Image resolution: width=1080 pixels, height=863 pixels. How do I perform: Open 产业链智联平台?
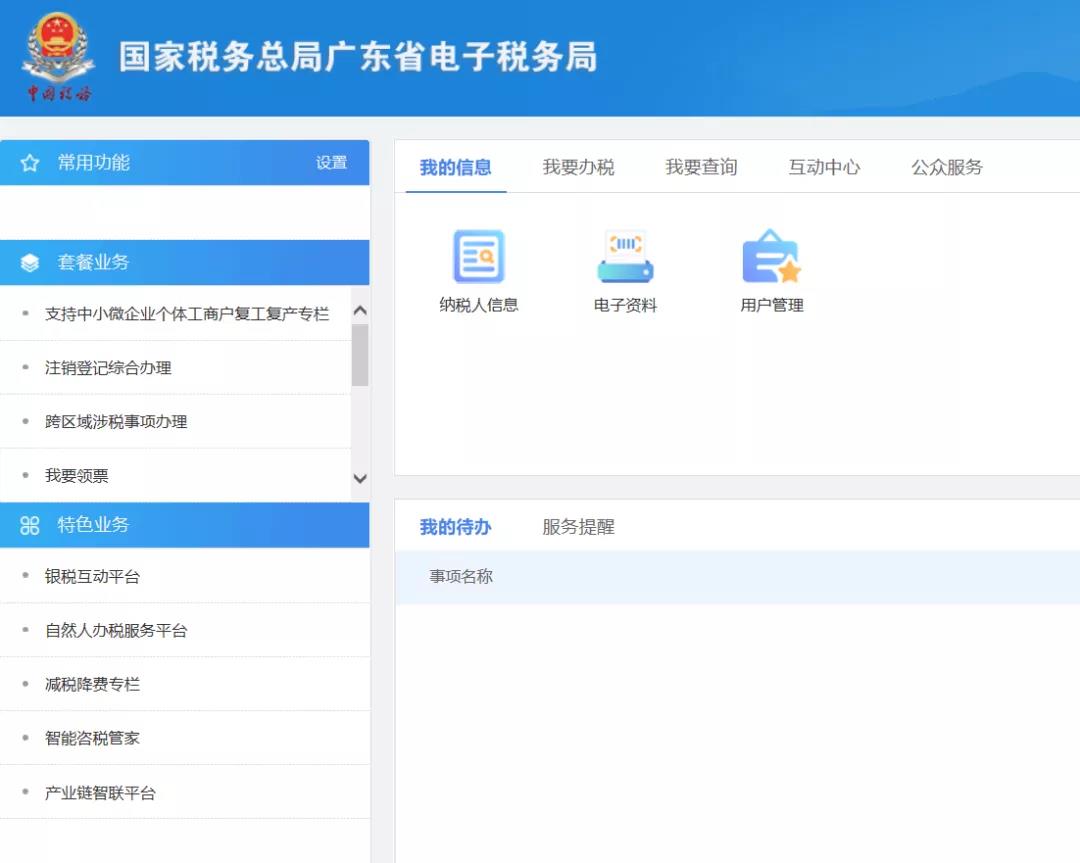pos(100,793)
